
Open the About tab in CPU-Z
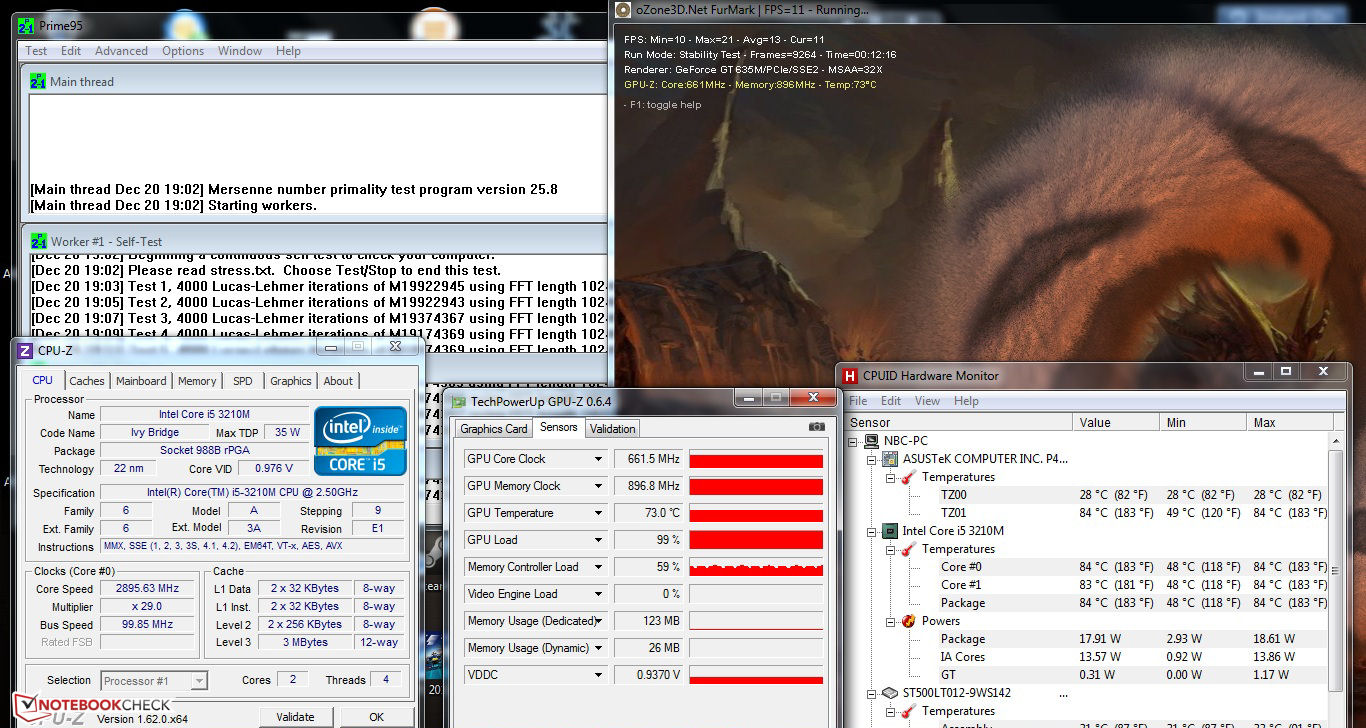pos(338,381)
